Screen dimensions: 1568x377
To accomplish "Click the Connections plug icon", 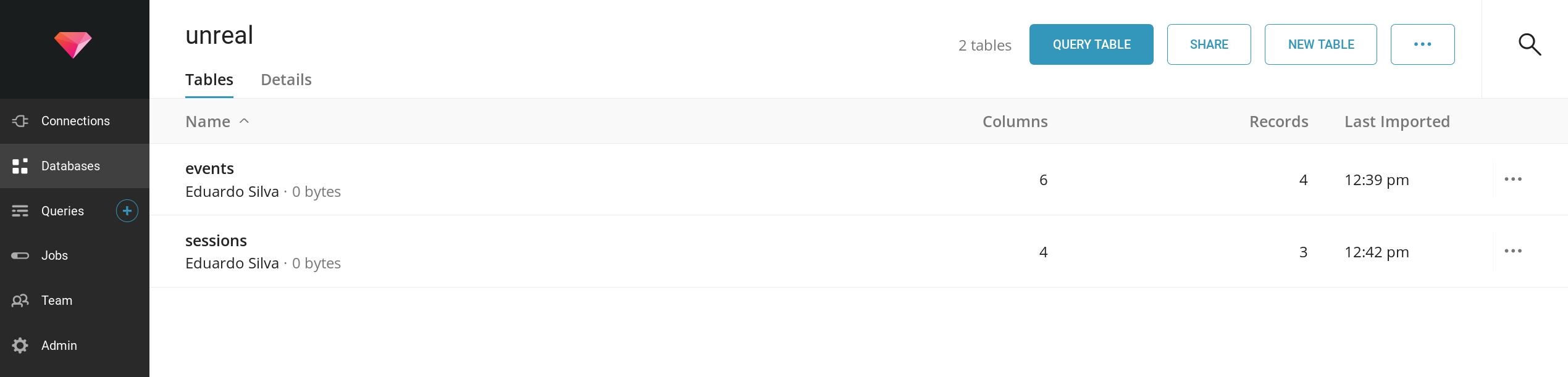I will click(20, 121).
